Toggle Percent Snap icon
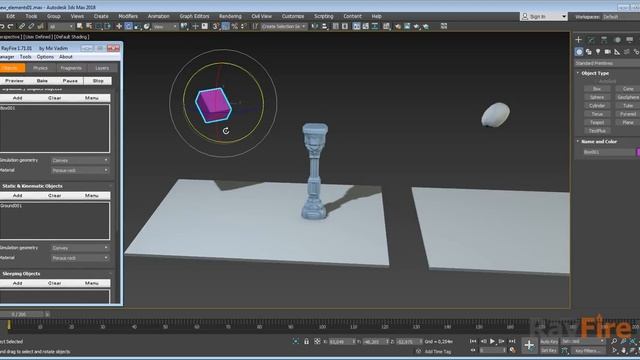 [x=235, y=26]
